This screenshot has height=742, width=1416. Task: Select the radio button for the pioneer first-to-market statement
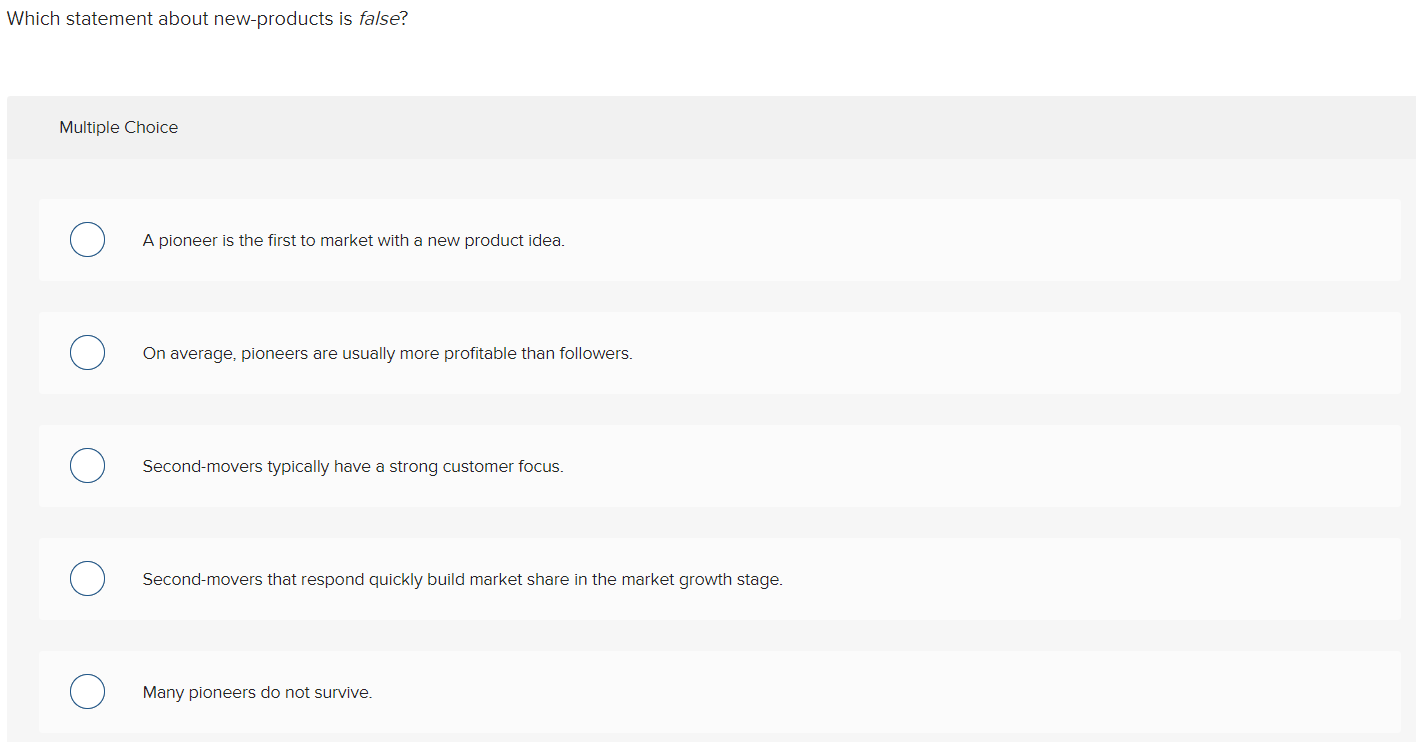(87, 239)
